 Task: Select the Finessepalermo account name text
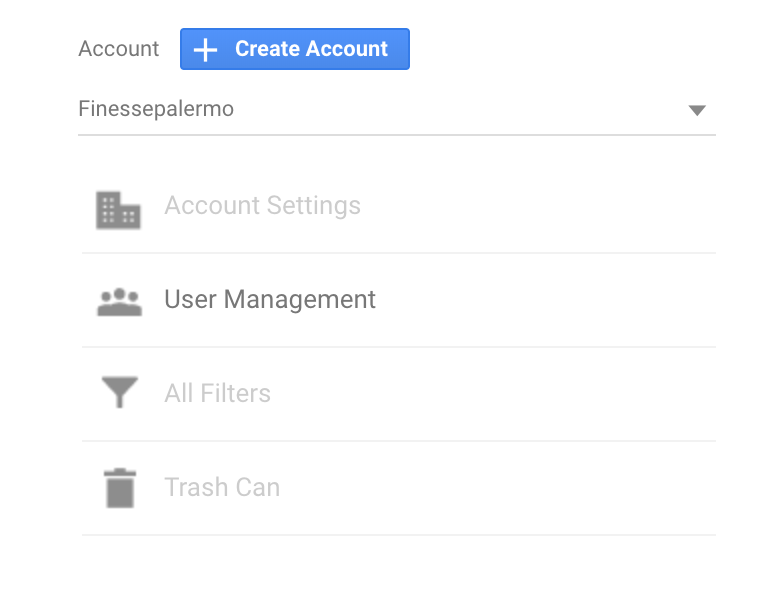coord(156,109)
